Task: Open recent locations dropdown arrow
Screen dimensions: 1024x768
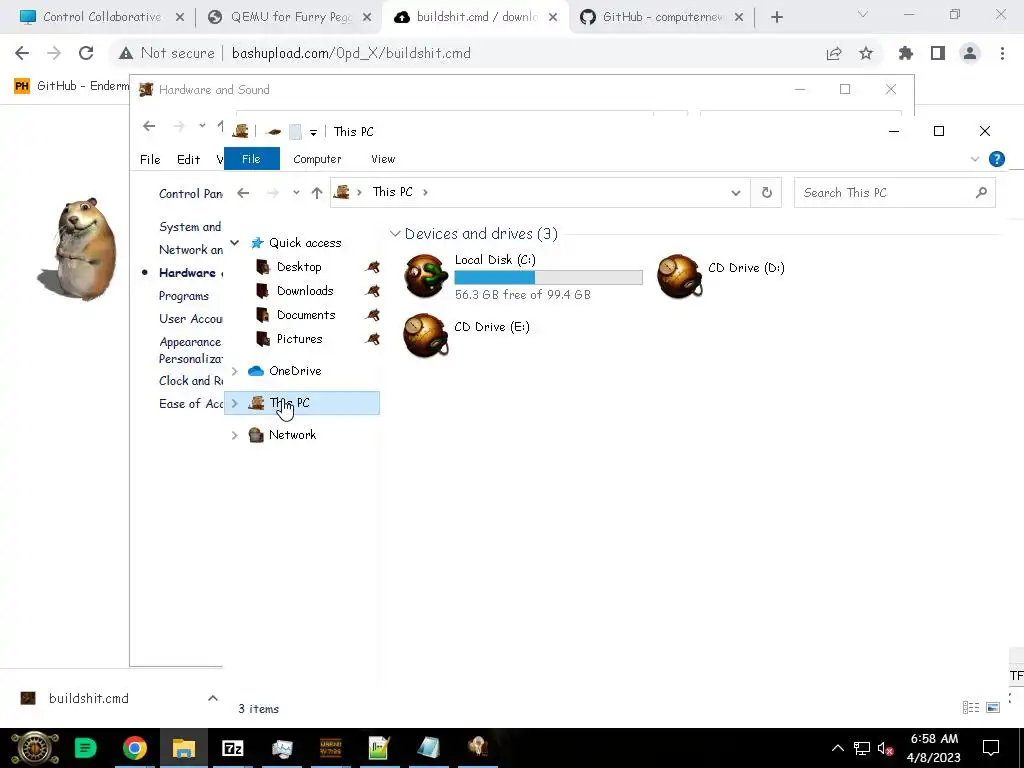Action: point(296,193)
